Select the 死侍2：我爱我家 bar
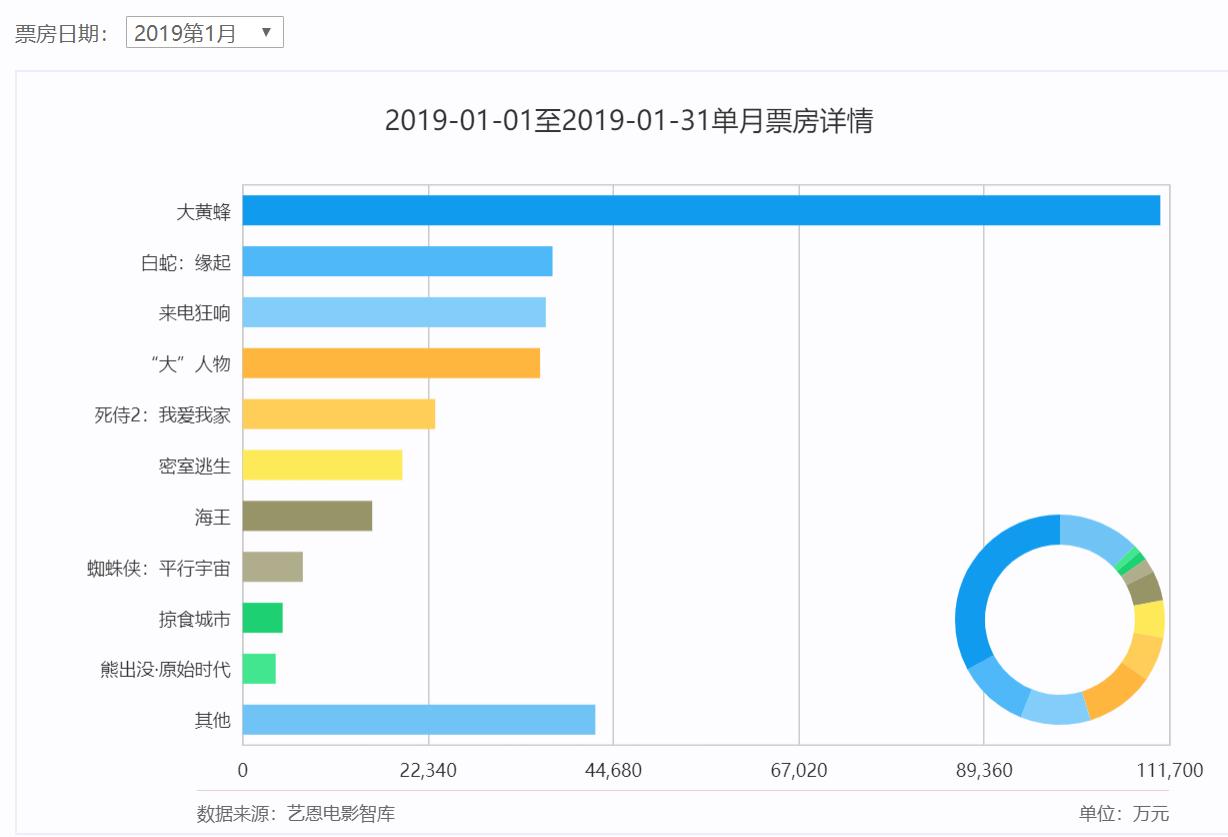The image size is (1228, 837). tap(340, 414)
